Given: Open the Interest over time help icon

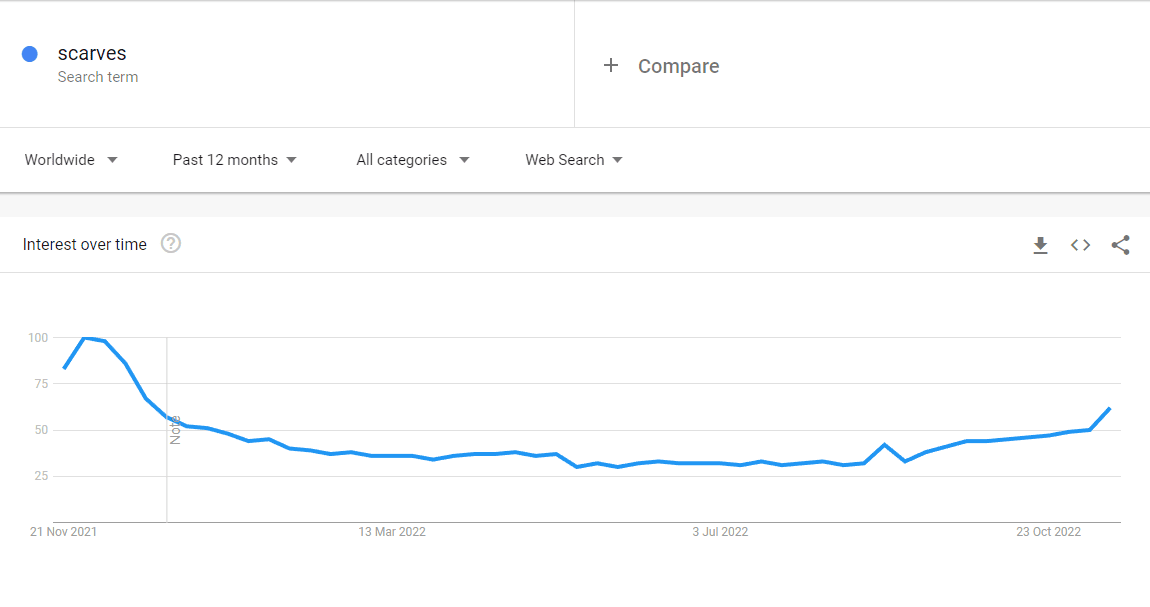Looking at the screenshot, I should click(x=171, y=243).
